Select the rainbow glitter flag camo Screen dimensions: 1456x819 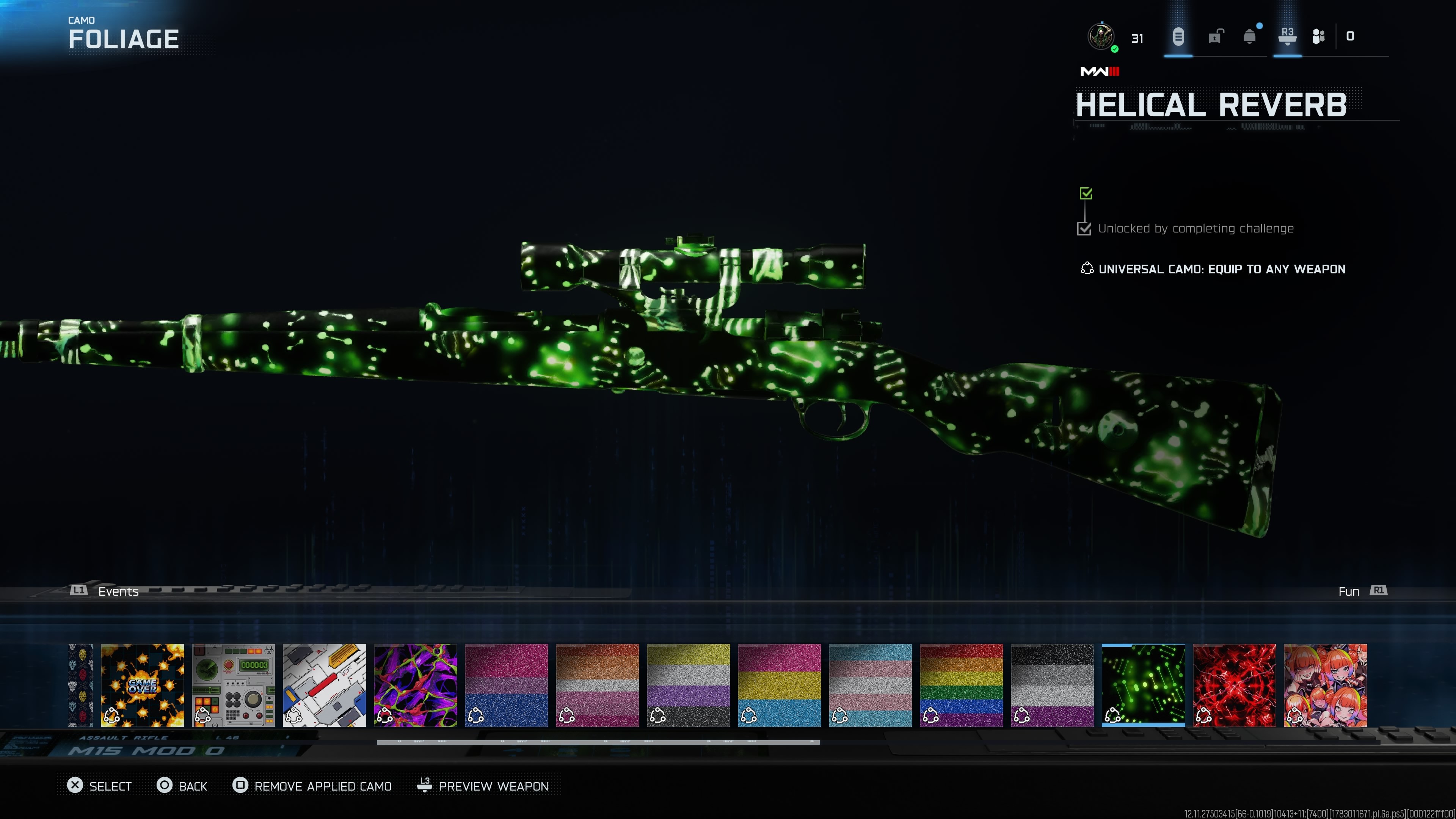[x=962, y=685]
